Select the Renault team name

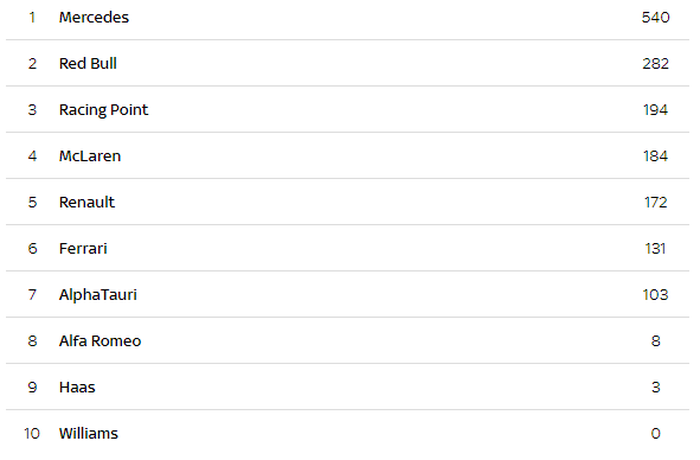pos(87,202)
